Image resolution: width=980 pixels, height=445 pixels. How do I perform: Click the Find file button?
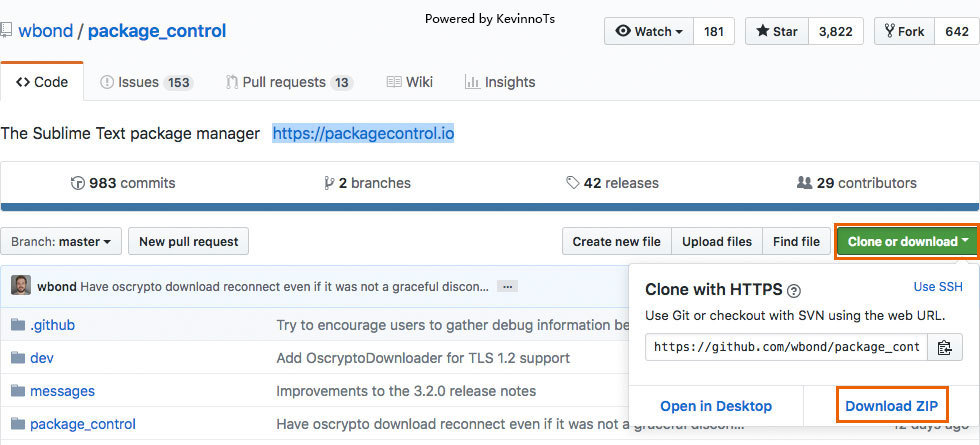pyautogui.click(x=796, y=241)
